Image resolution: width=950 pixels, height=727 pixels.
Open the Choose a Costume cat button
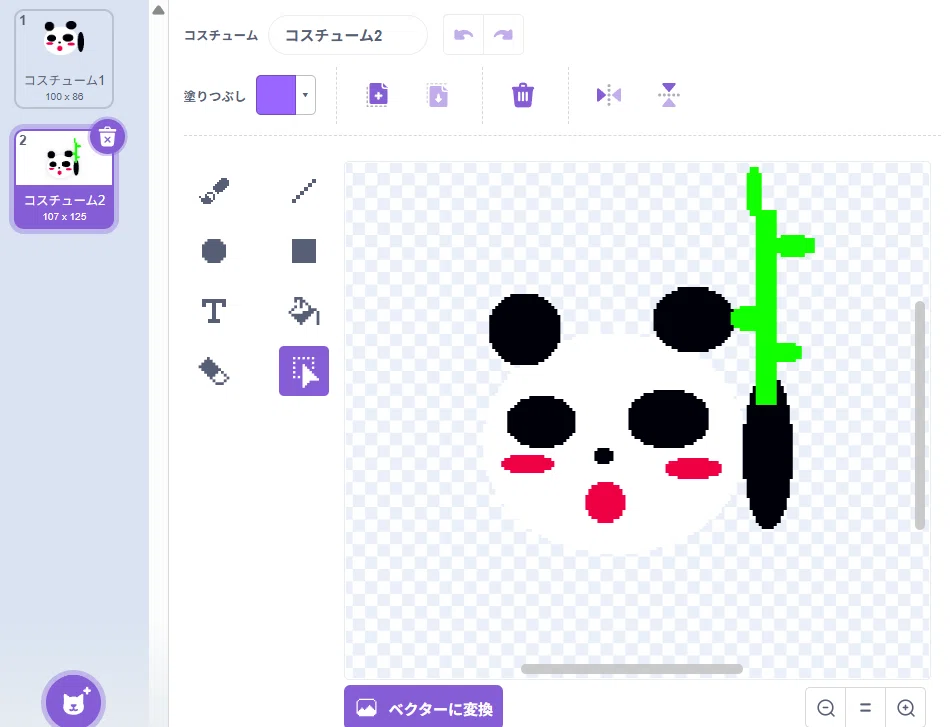point(73,702)
